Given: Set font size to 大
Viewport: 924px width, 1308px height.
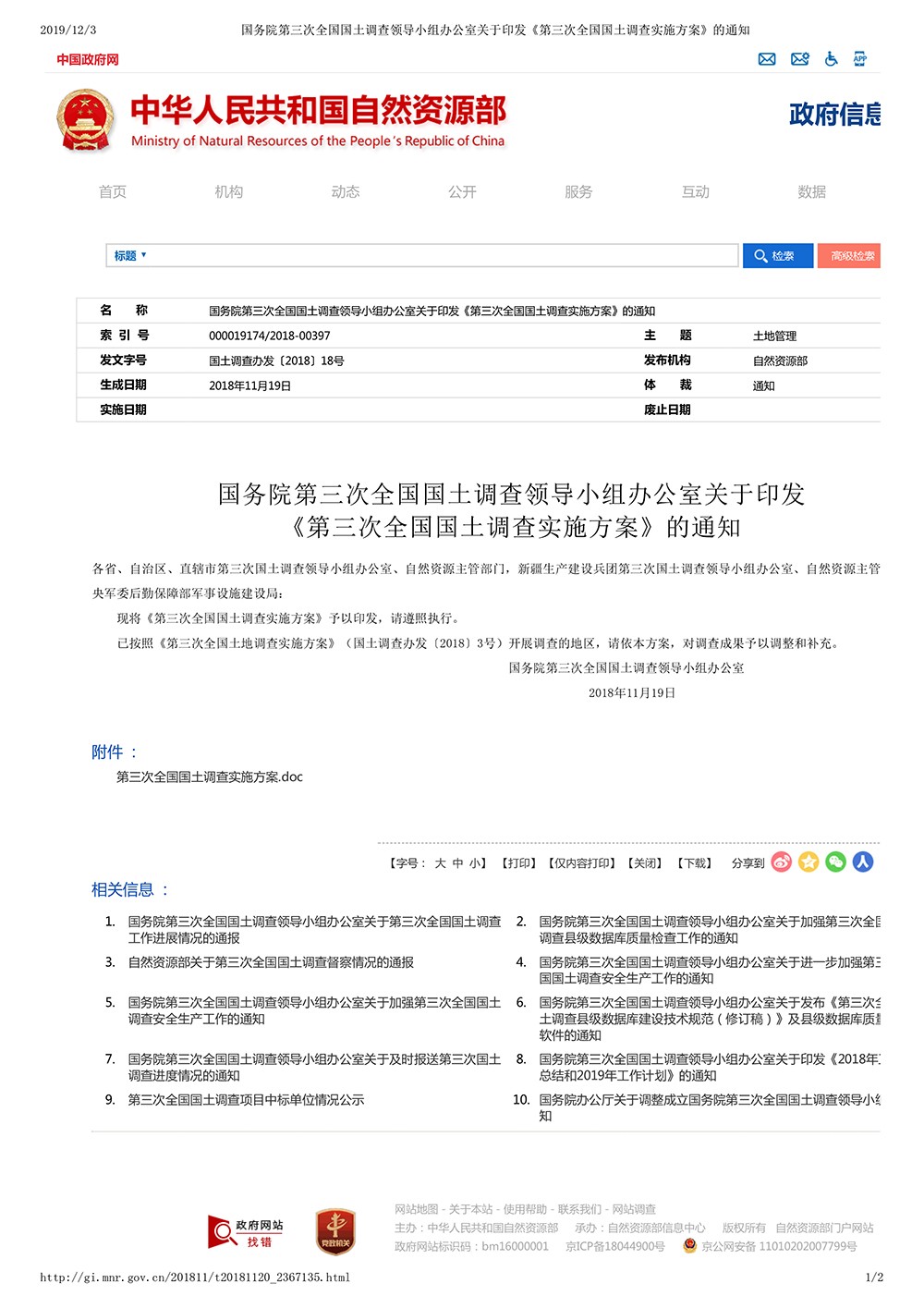Looking at the screenshot, I should (441, 863).
